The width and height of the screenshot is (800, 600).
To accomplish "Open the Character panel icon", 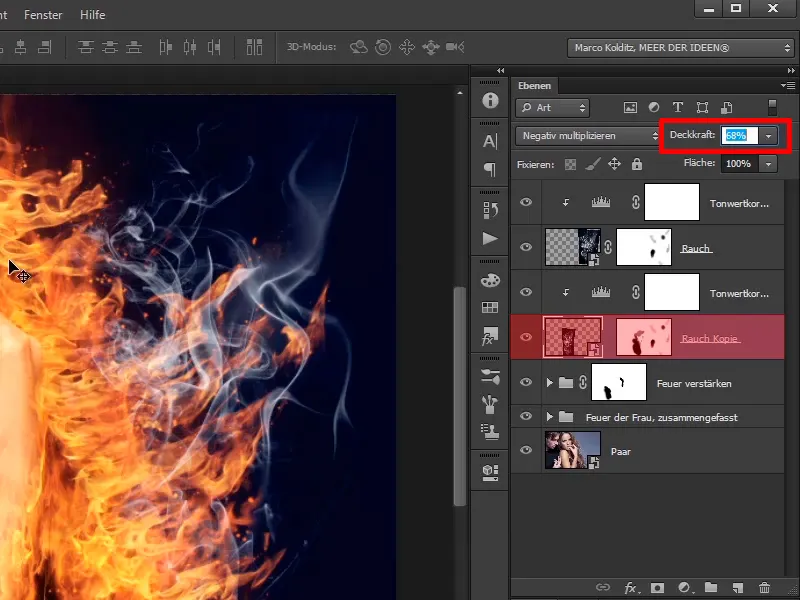I will tap(490, 141).
